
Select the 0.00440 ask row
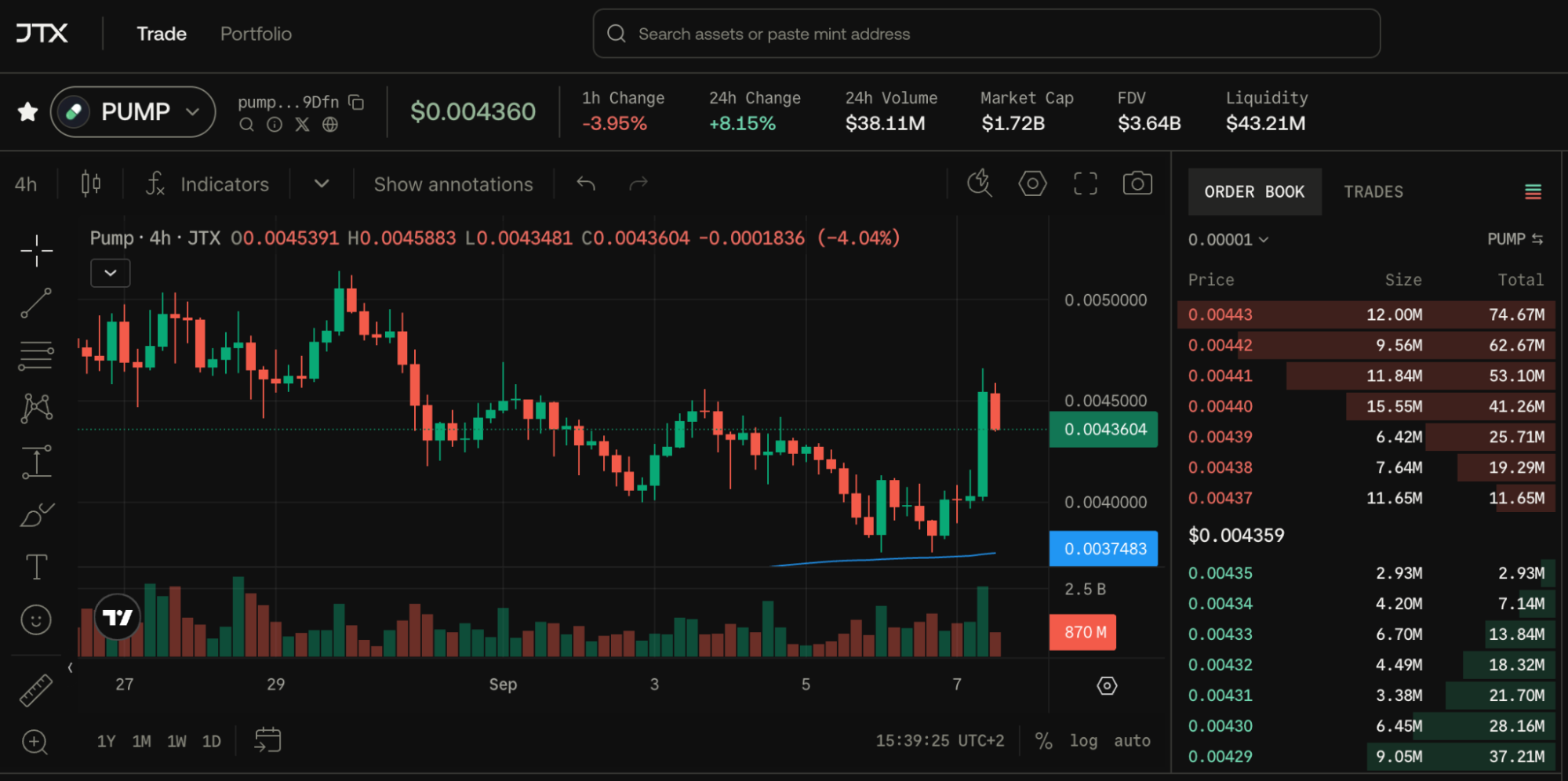[1366, 406]
